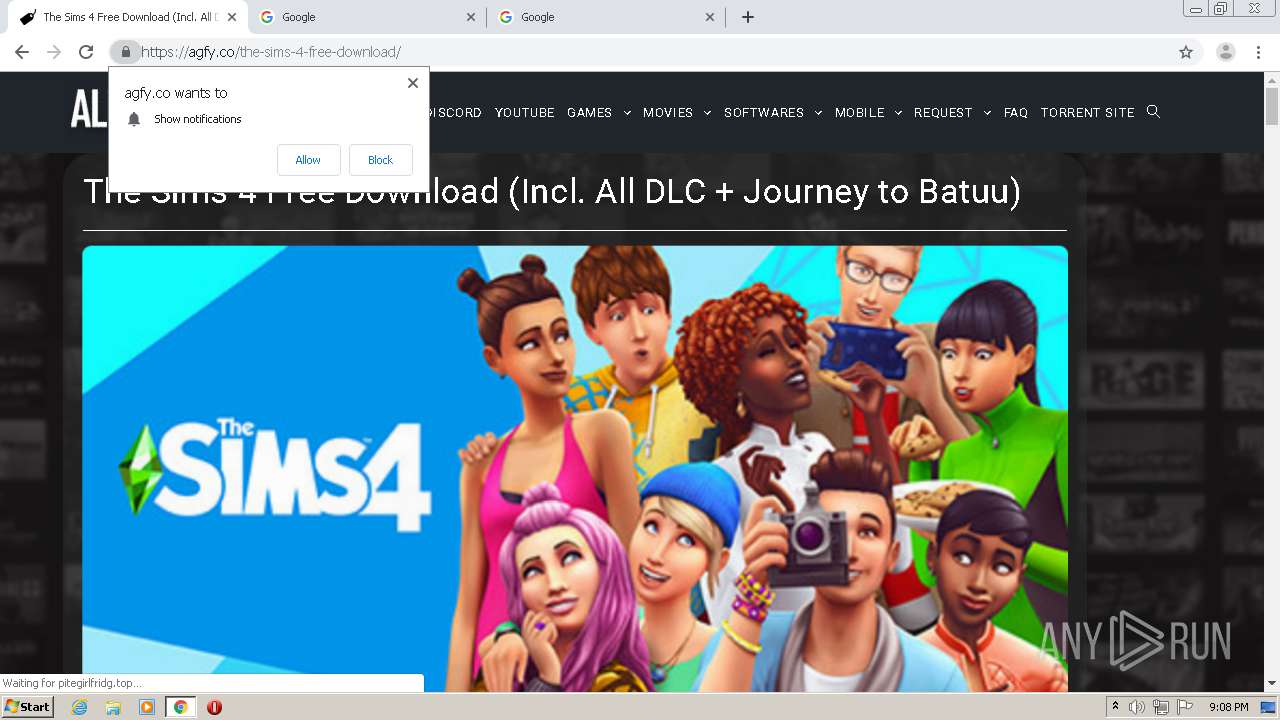
Task: Open the FAQ nav link
Action: [x=1016, y=113]
